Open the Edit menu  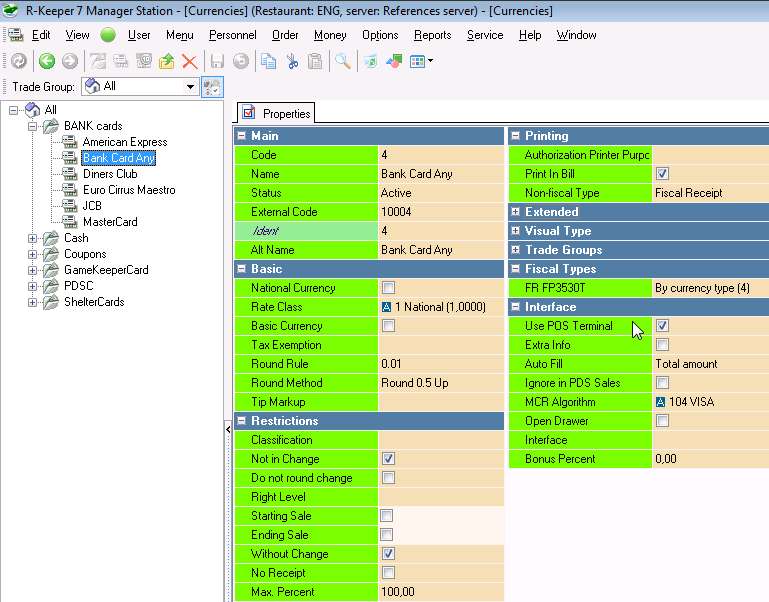[x=41, y=35]
